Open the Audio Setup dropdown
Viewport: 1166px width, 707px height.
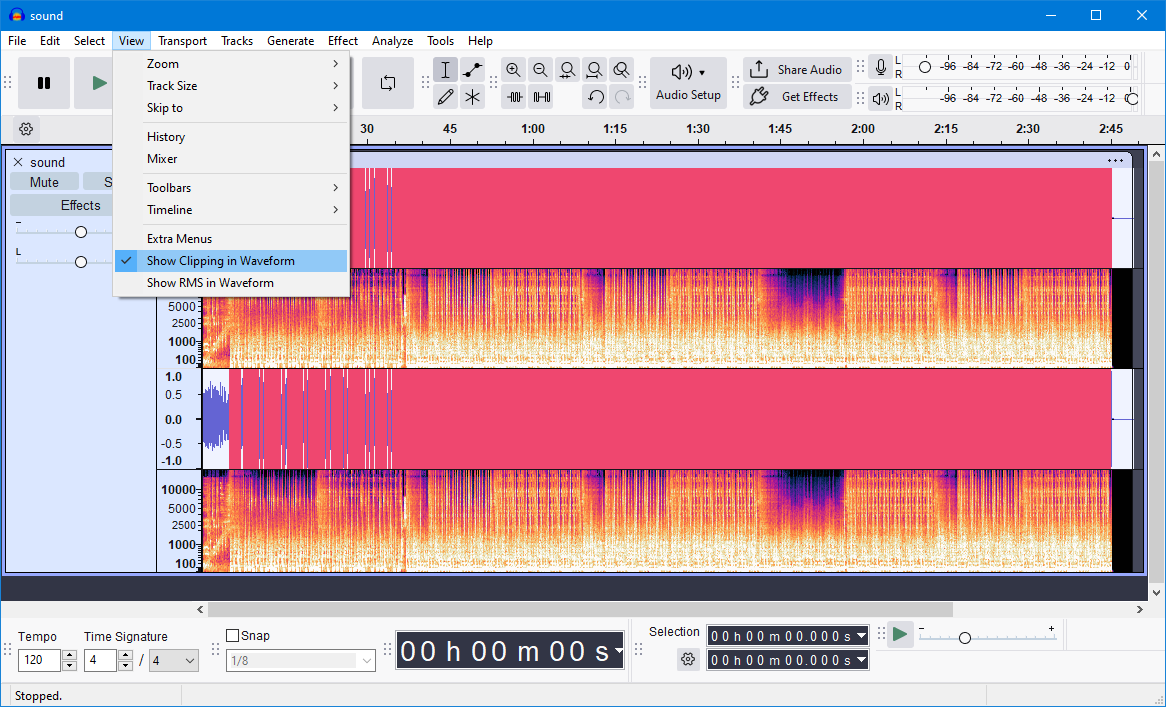click(688, 83)
